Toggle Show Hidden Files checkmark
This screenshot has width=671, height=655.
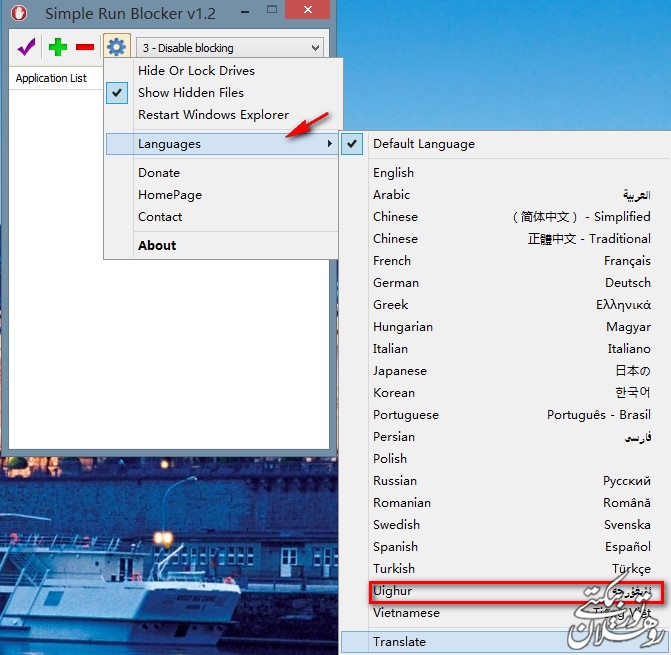coord(117,93)
